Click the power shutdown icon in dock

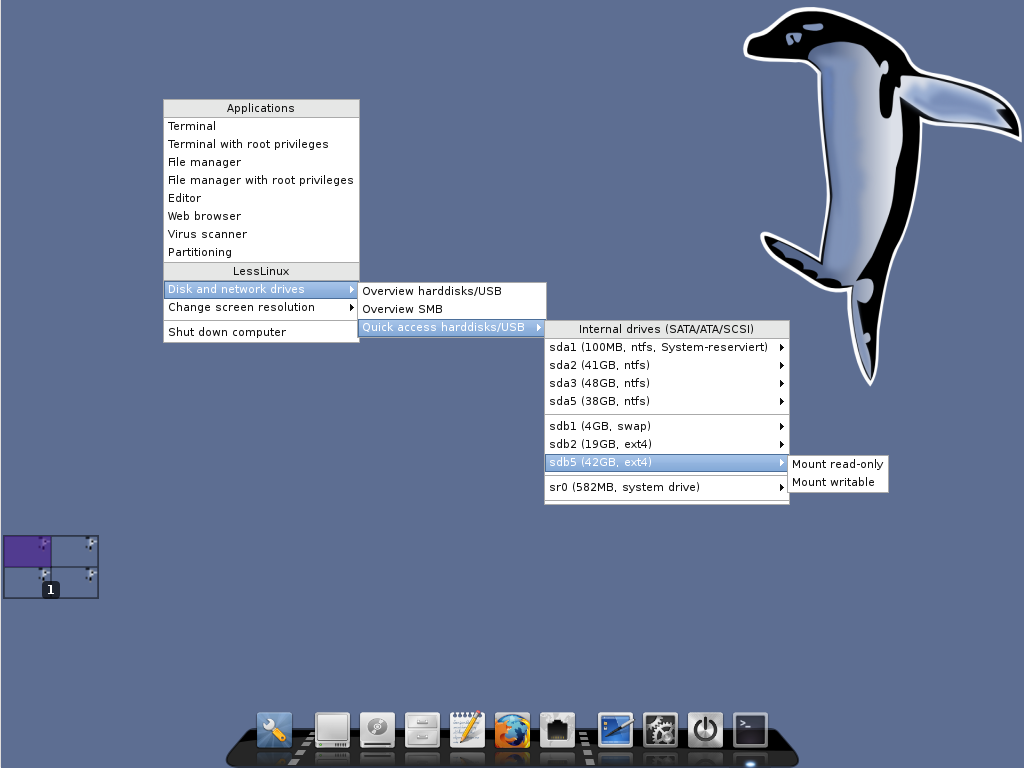(705, 730)
